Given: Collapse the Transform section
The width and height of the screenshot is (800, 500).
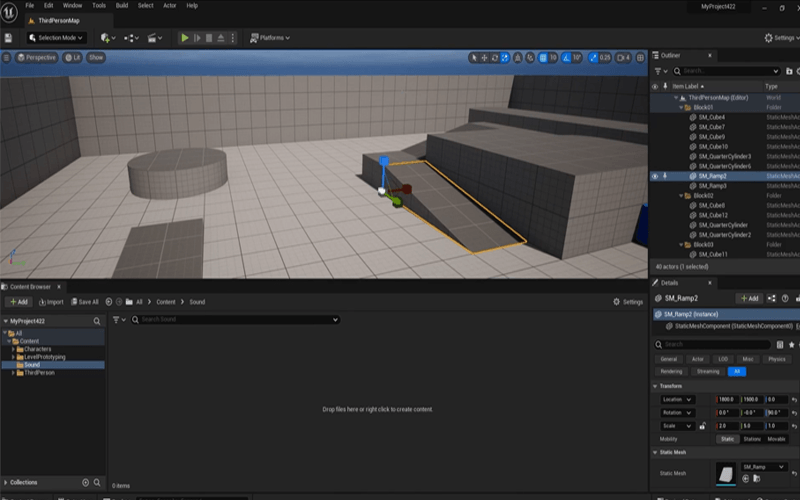Looking at the screenshot, I should [x=655, y=386].
